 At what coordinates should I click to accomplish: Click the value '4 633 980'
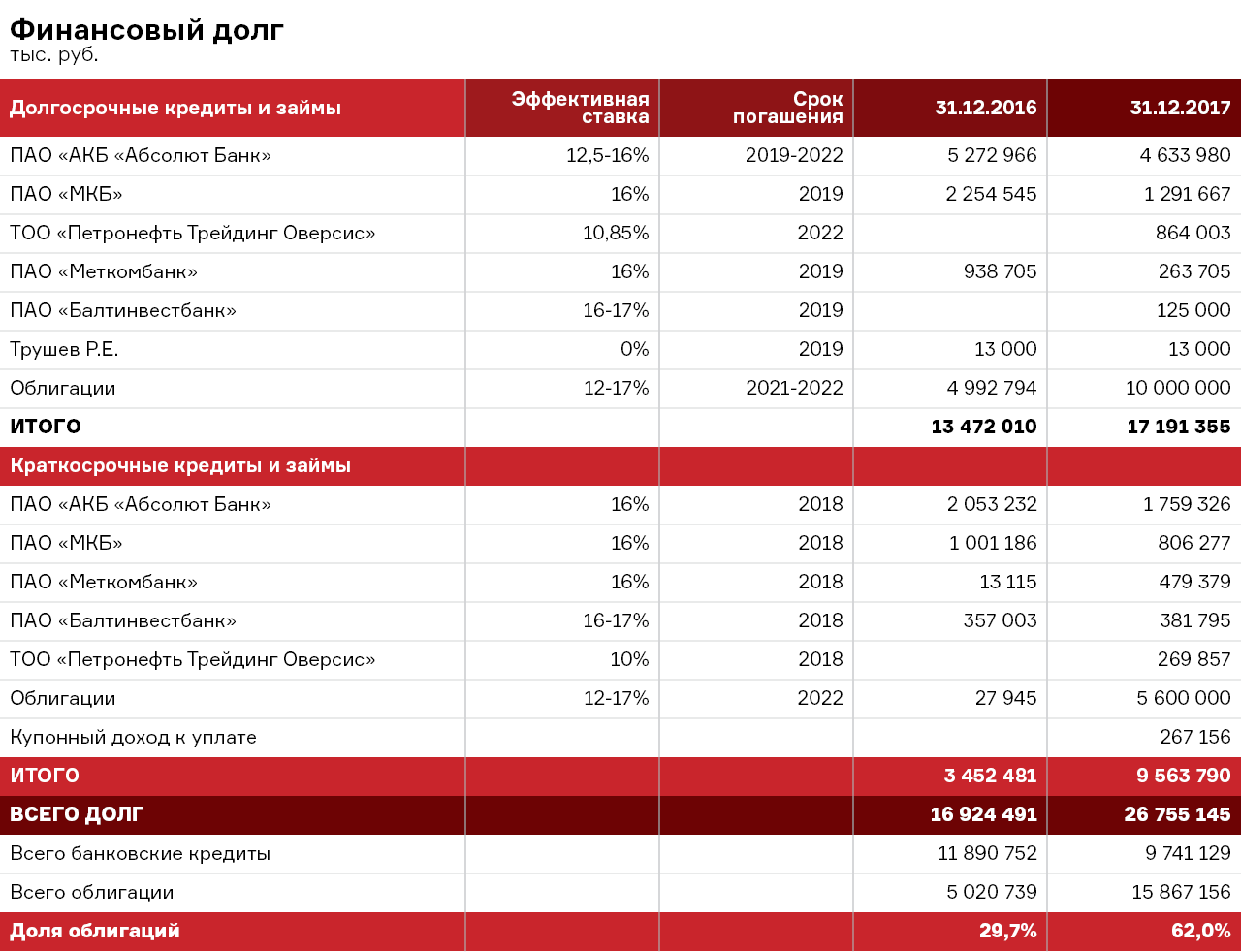coord(1186,155)
